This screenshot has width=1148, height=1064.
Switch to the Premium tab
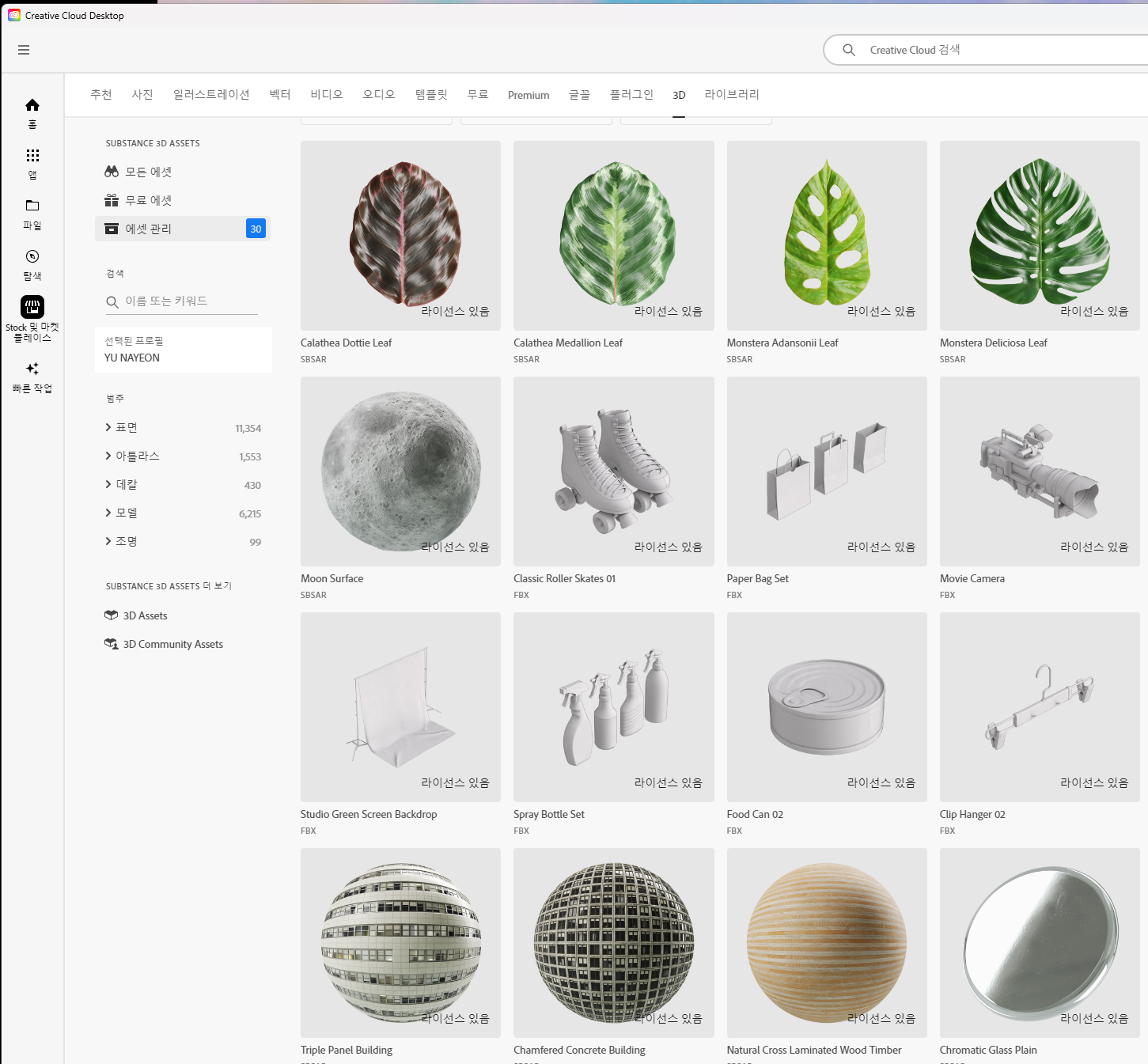click(528, 95)
